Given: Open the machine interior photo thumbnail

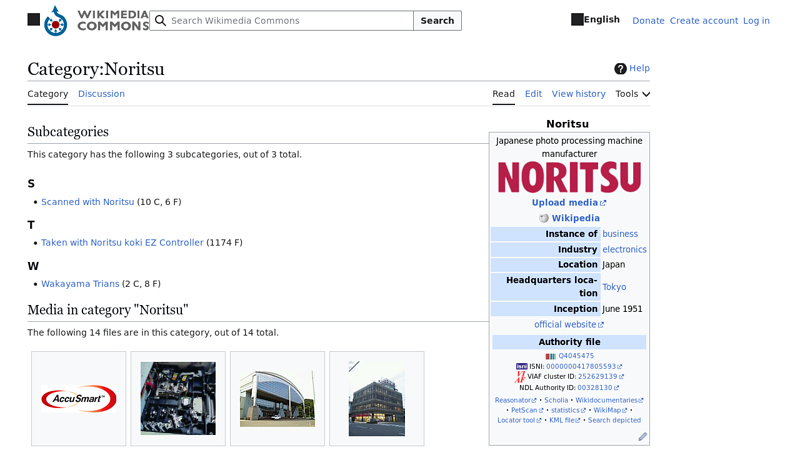Looking at the screenshot, I should 178,398.
